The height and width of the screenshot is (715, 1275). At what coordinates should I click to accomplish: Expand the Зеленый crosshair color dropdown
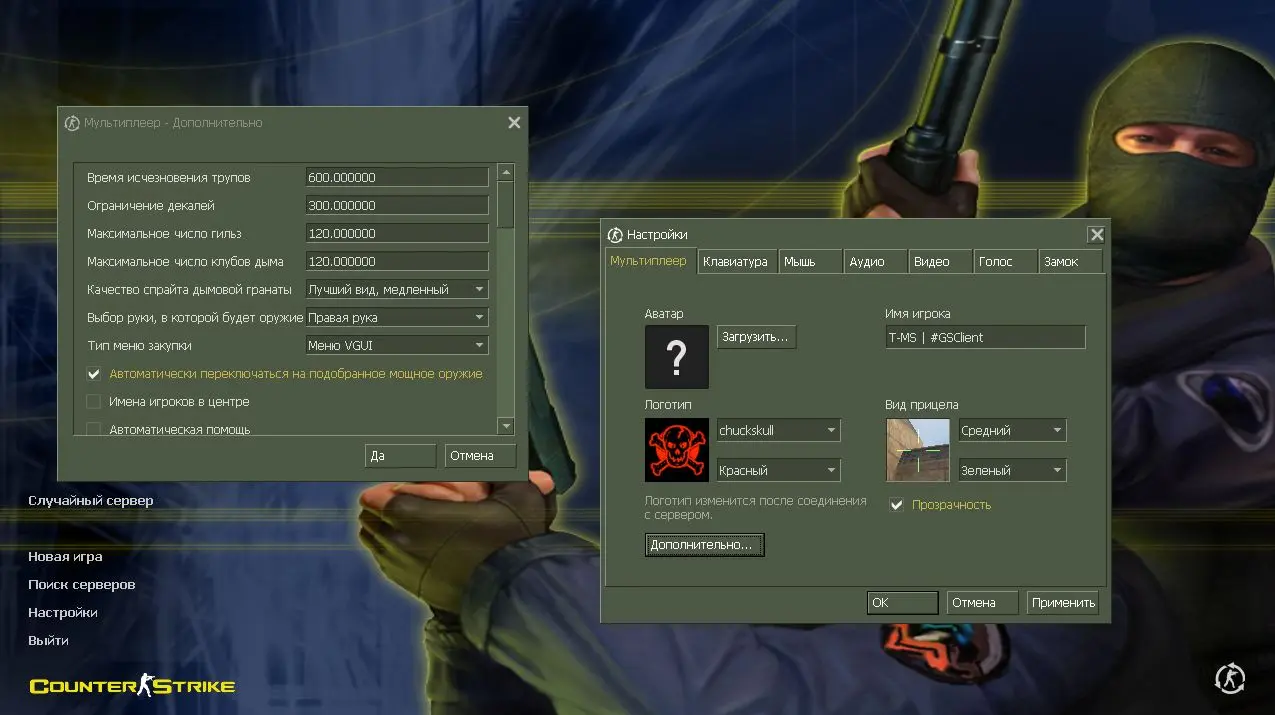click(x=1011, y=471)
